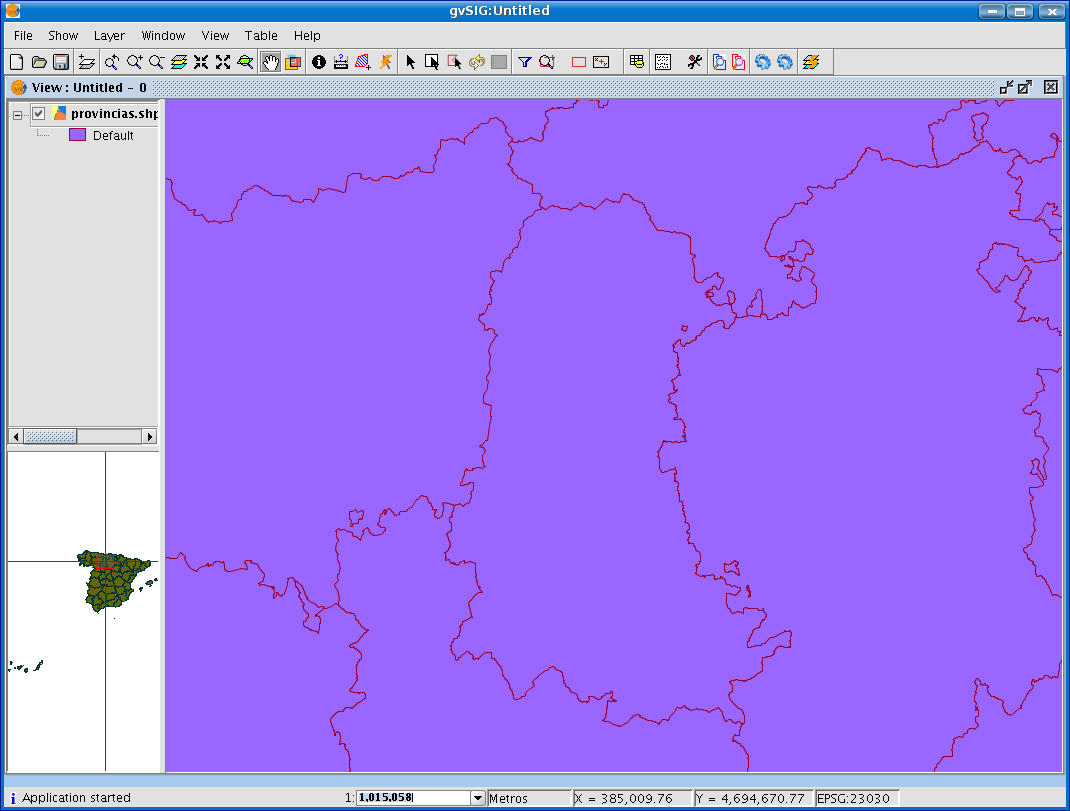Select the measure area polygon tool
The image size is (1070, 811).
363,62
